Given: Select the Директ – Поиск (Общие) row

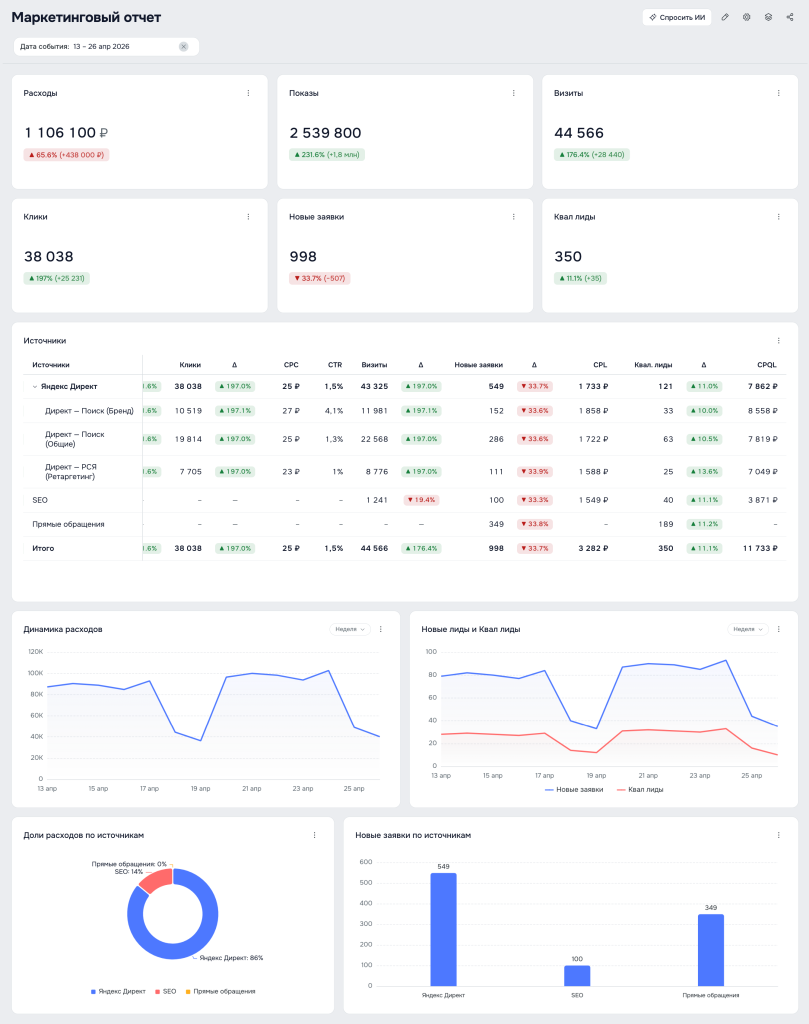Looking at the screenshot, I should [405, 439].
